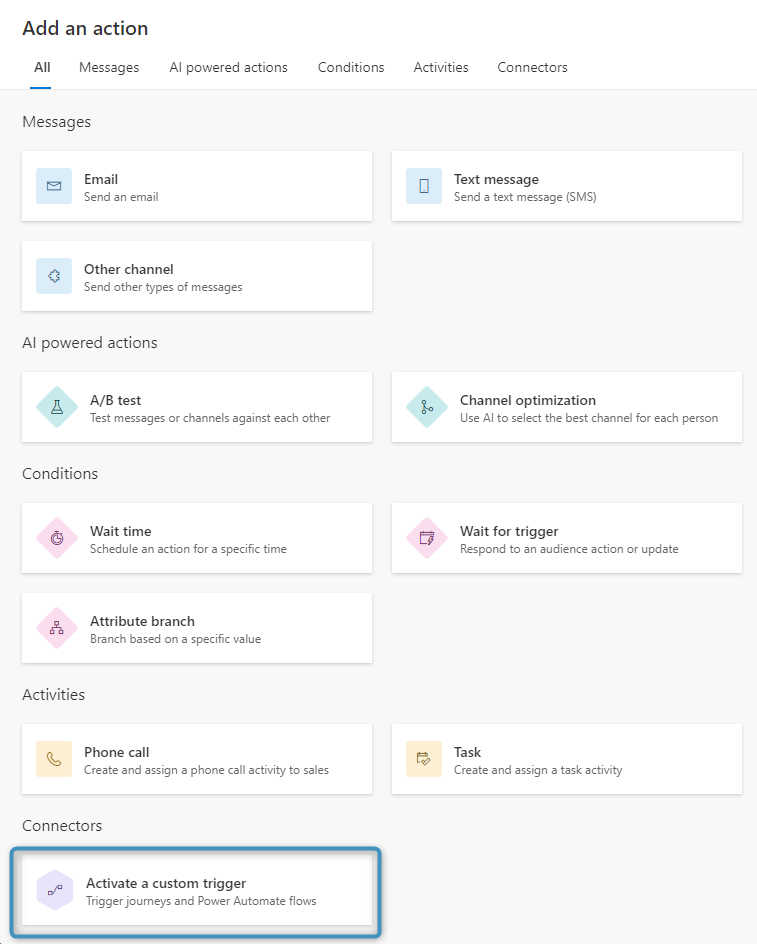This screenshot has width=757, height=944.
Task: Click 'Create and assign a task activity' text
Action: 538,770
